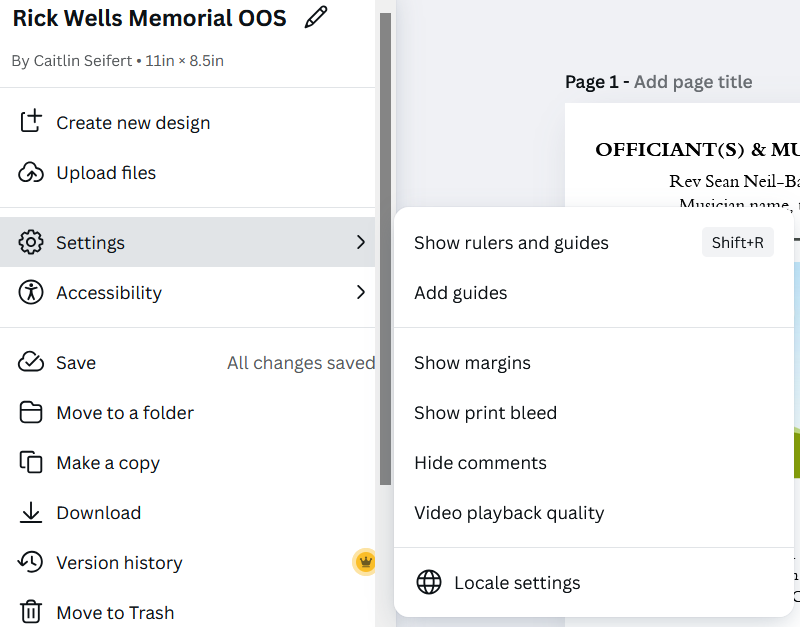
Task: Choose Make a copy from the menu
Action: (108, 463)
